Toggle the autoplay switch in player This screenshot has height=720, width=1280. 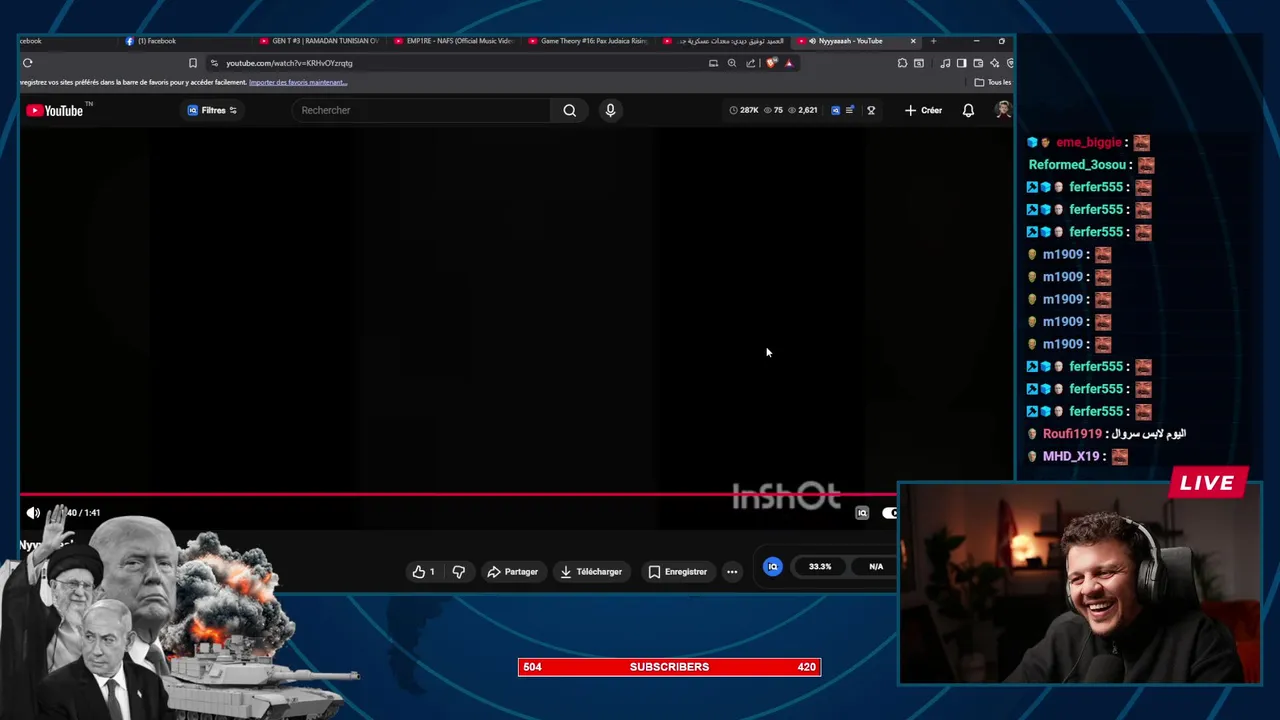pos(889,513)
